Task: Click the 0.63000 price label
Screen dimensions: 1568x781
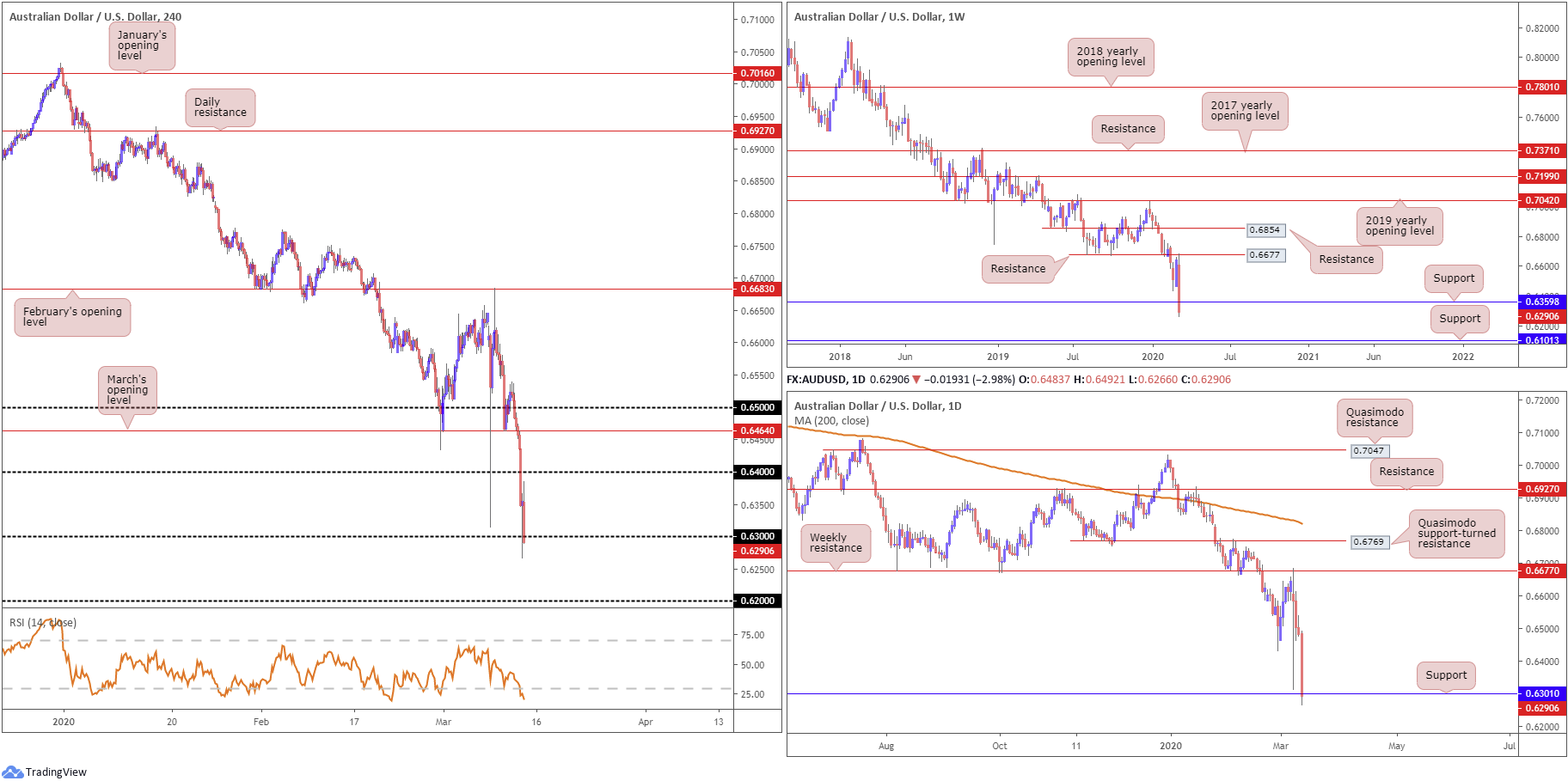Action: coord(758,536)
